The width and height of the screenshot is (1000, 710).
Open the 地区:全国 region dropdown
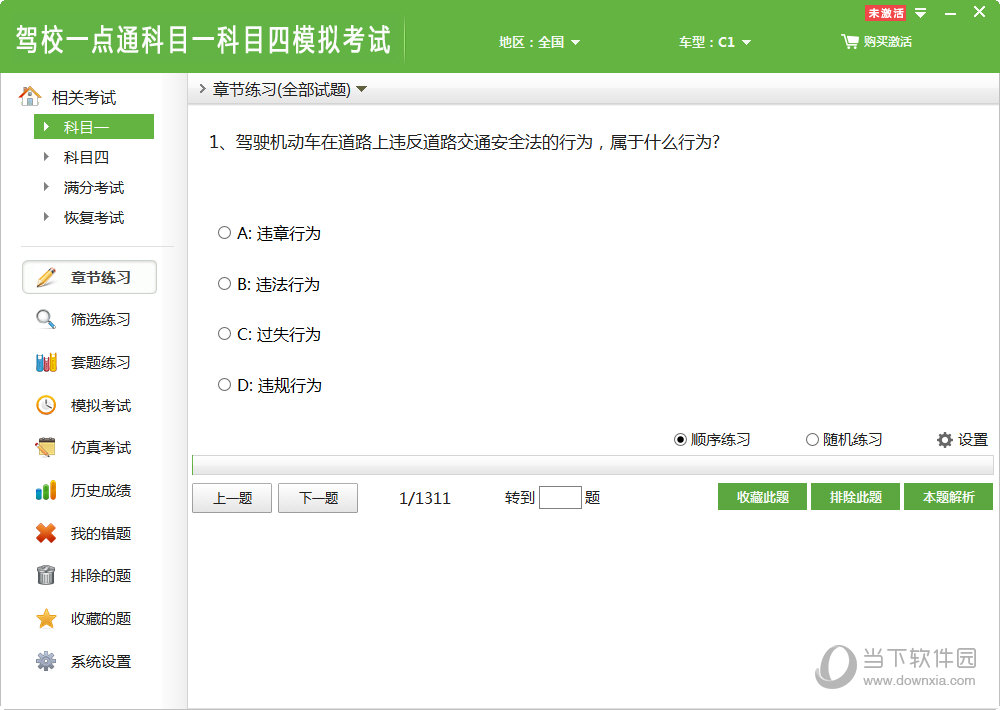540,42
